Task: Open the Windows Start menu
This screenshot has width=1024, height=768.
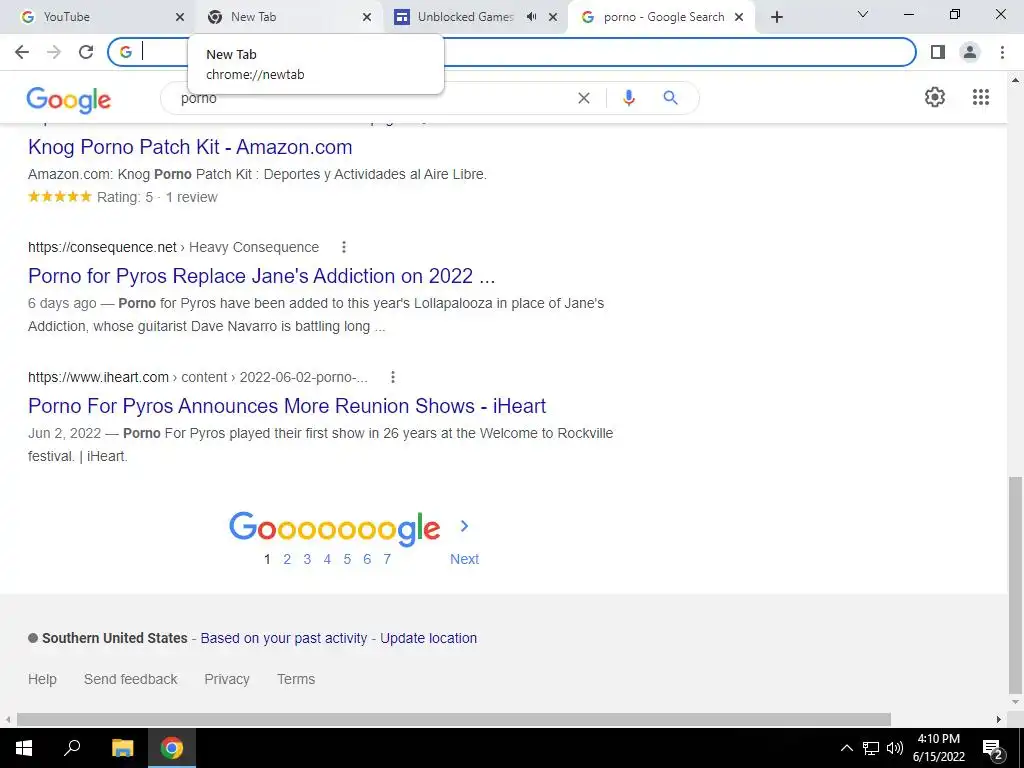Action: tap(24, 748)
